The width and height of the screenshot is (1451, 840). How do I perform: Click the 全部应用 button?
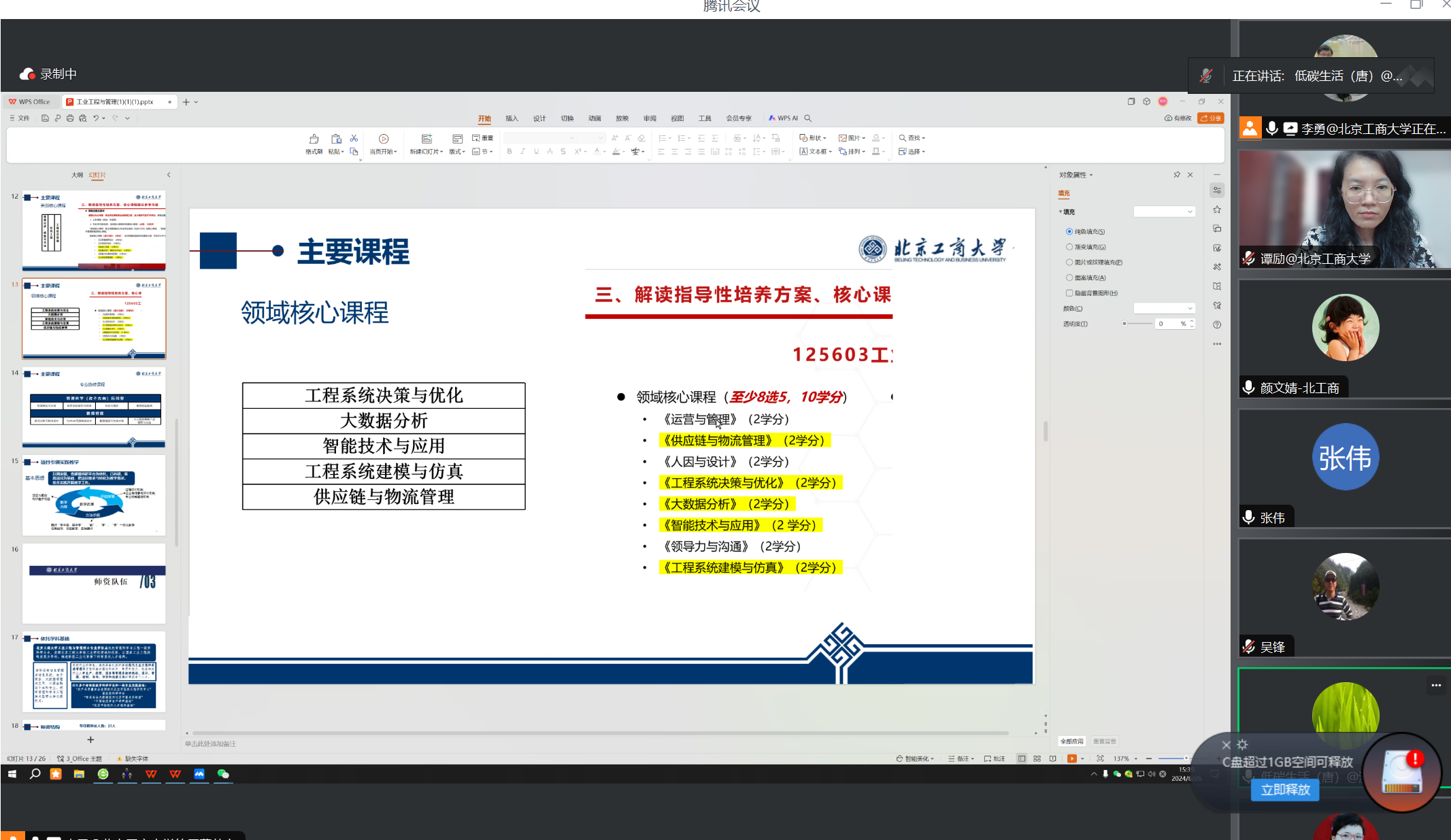[1072, 741]
